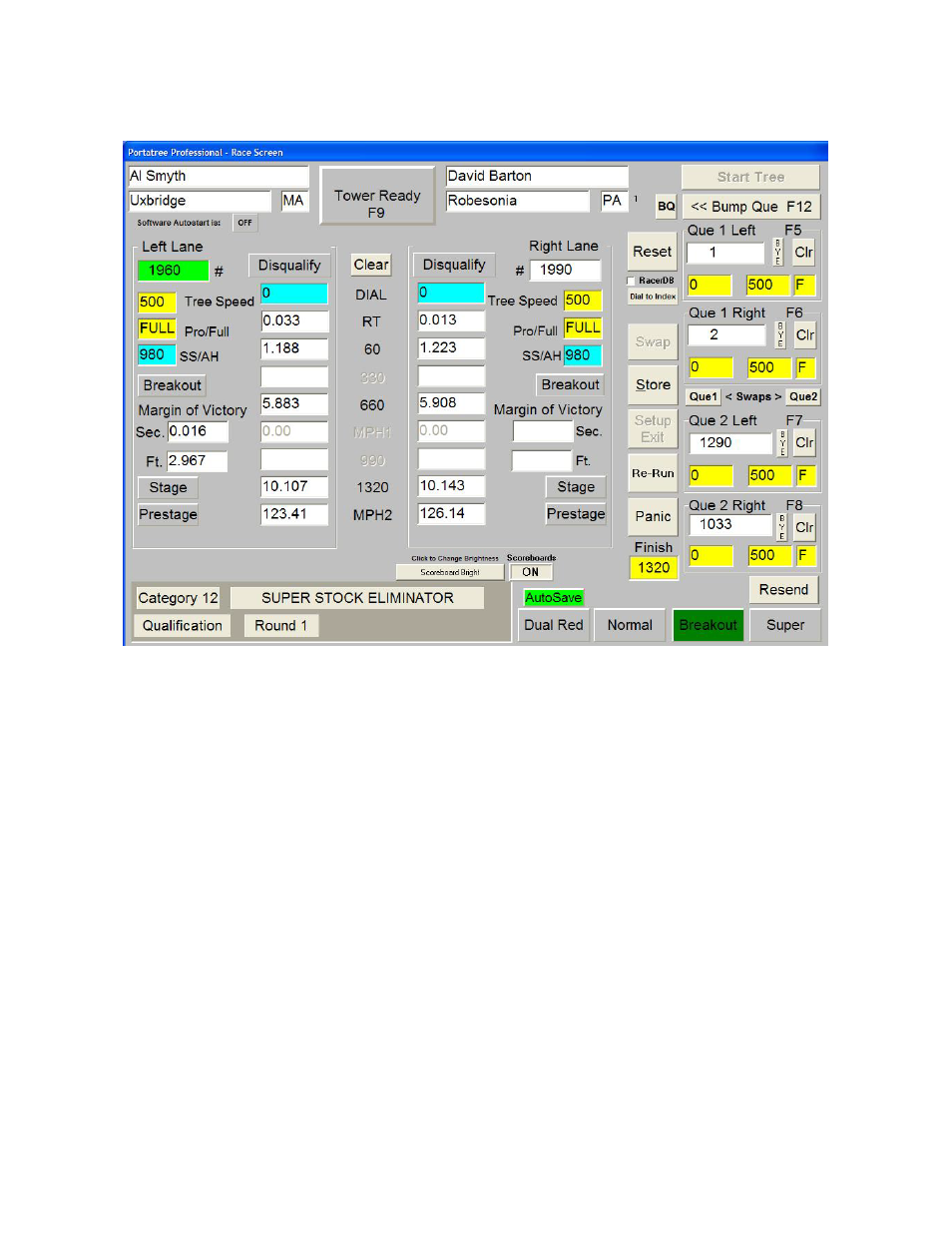Toggle the green AutoSave indicator
This screenshot has width=952, height=1233.
pos(553,597)
